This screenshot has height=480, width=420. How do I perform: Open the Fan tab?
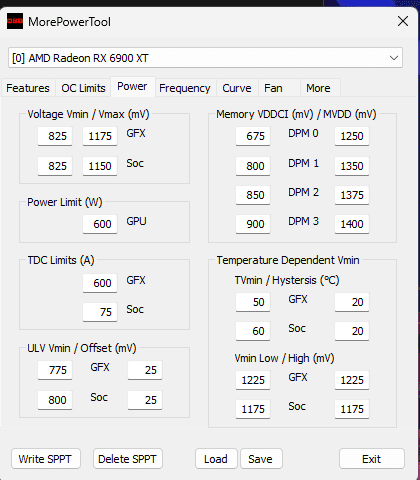273,88
